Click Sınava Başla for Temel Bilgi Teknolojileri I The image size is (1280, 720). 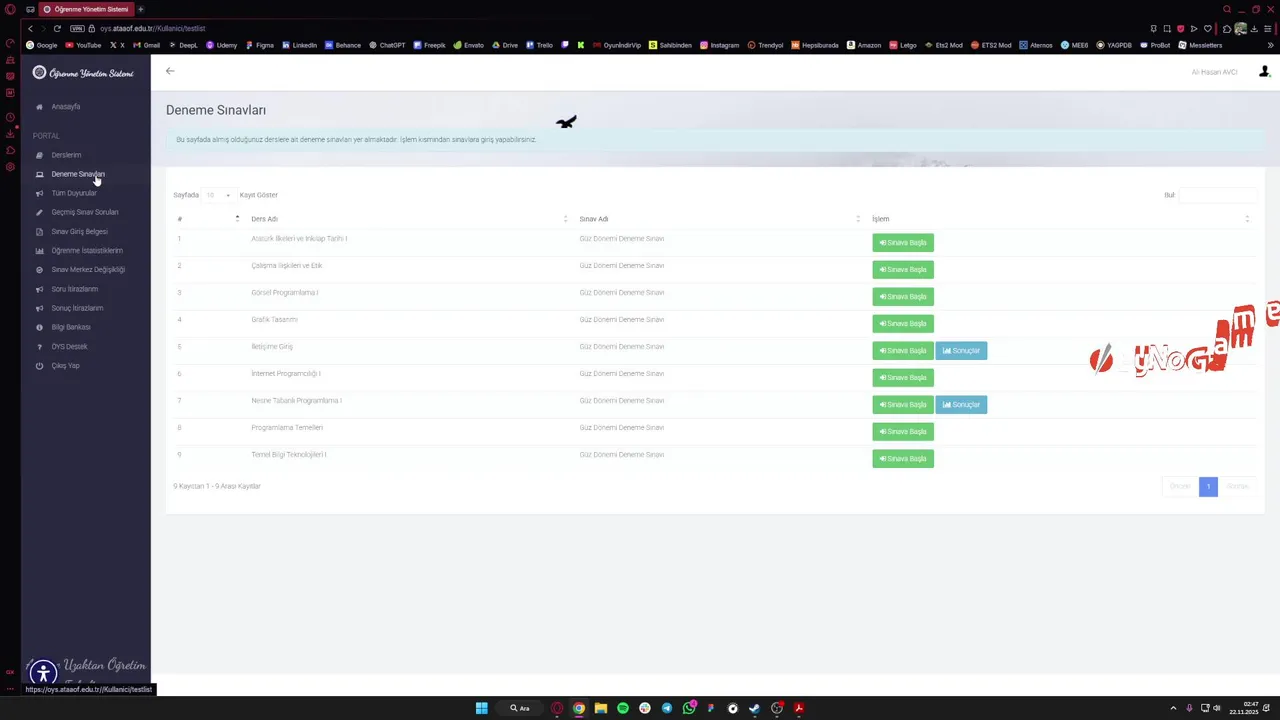903,459
